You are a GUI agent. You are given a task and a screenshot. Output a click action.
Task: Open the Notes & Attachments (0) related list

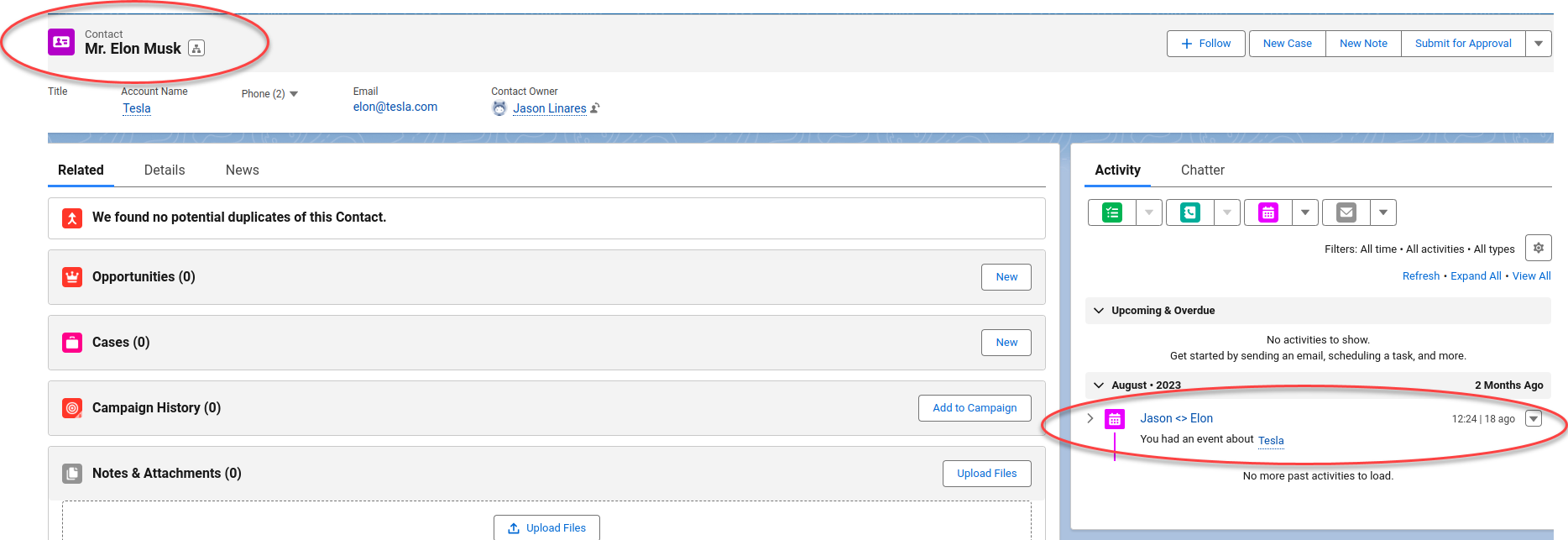pos(167,474)
